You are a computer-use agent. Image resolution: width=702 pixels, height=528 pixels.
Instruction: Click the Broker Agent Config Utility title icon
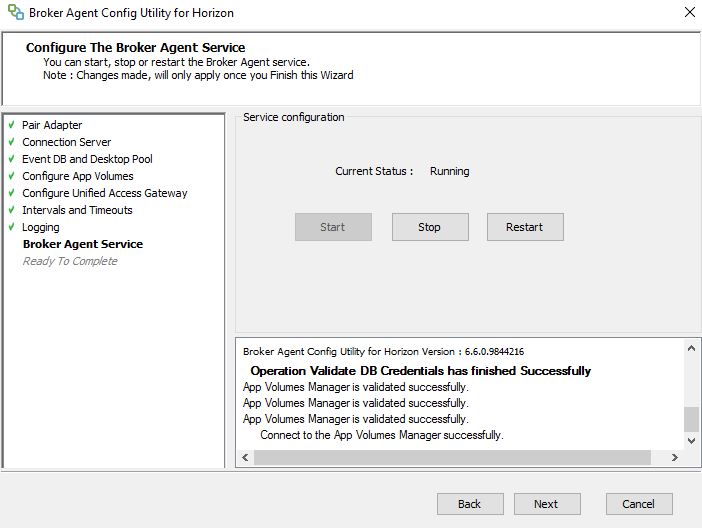16,12
